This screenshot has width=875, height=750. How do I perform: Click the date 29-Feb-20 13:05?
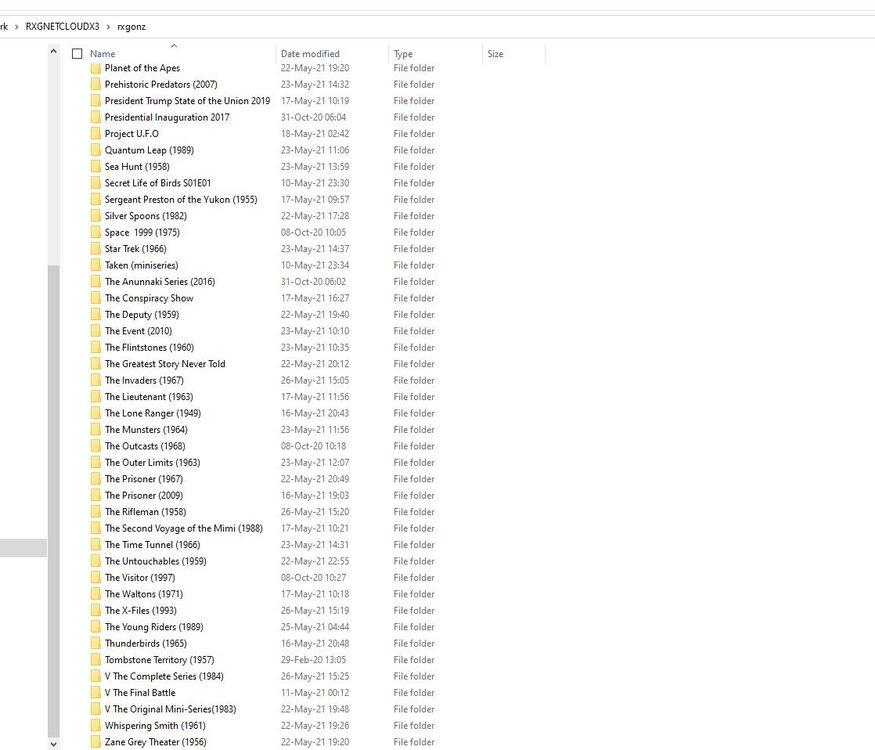[313, 660]
